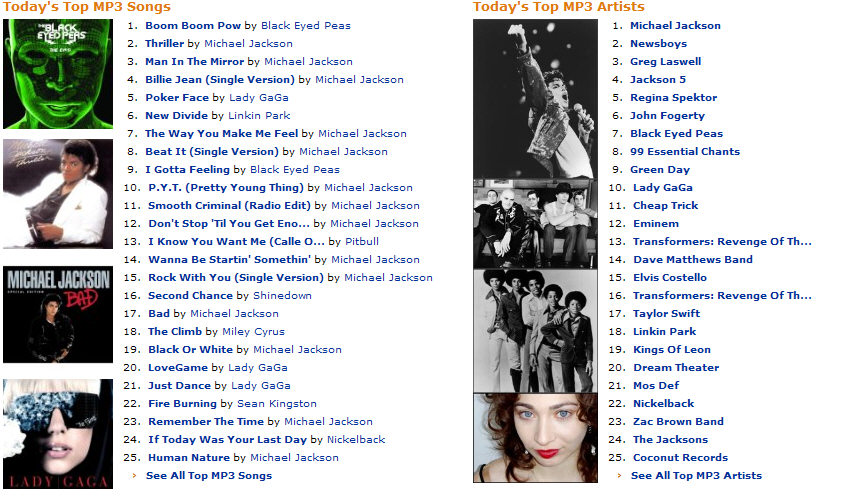Image resolution: width=856 pixels, height=504 pixels.
Task: Open the Jackson 5 group artist photo
Action: tap(535, 330)
